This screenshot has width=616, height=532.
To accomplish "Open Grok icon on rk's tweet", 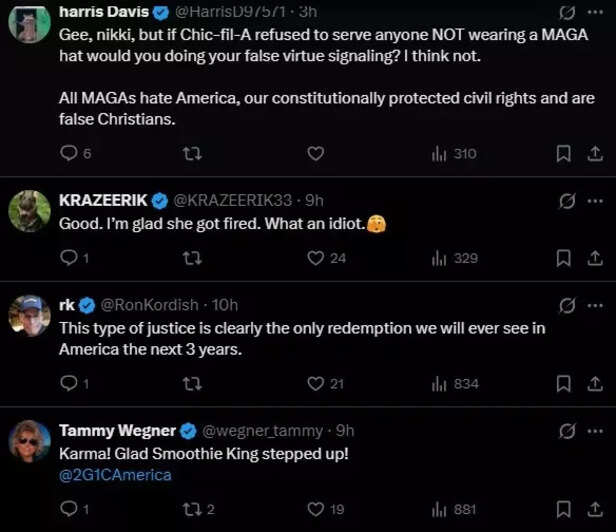I will click(x=567, y=305).
